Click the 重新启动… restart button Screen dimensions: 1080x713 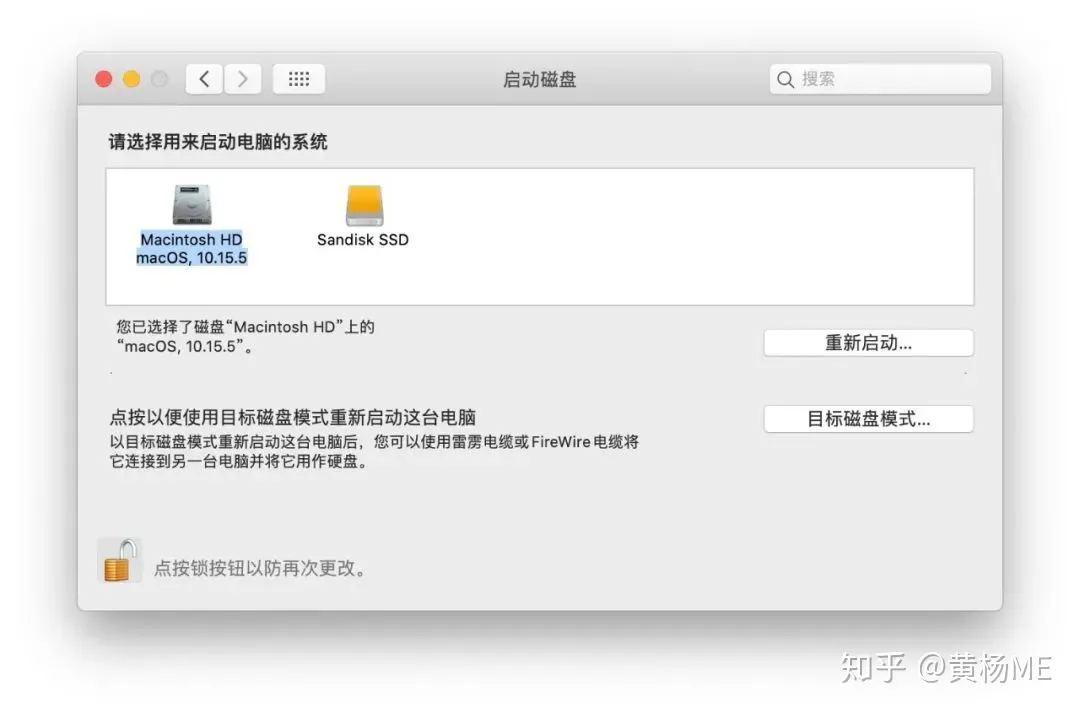tap(869, 342)
